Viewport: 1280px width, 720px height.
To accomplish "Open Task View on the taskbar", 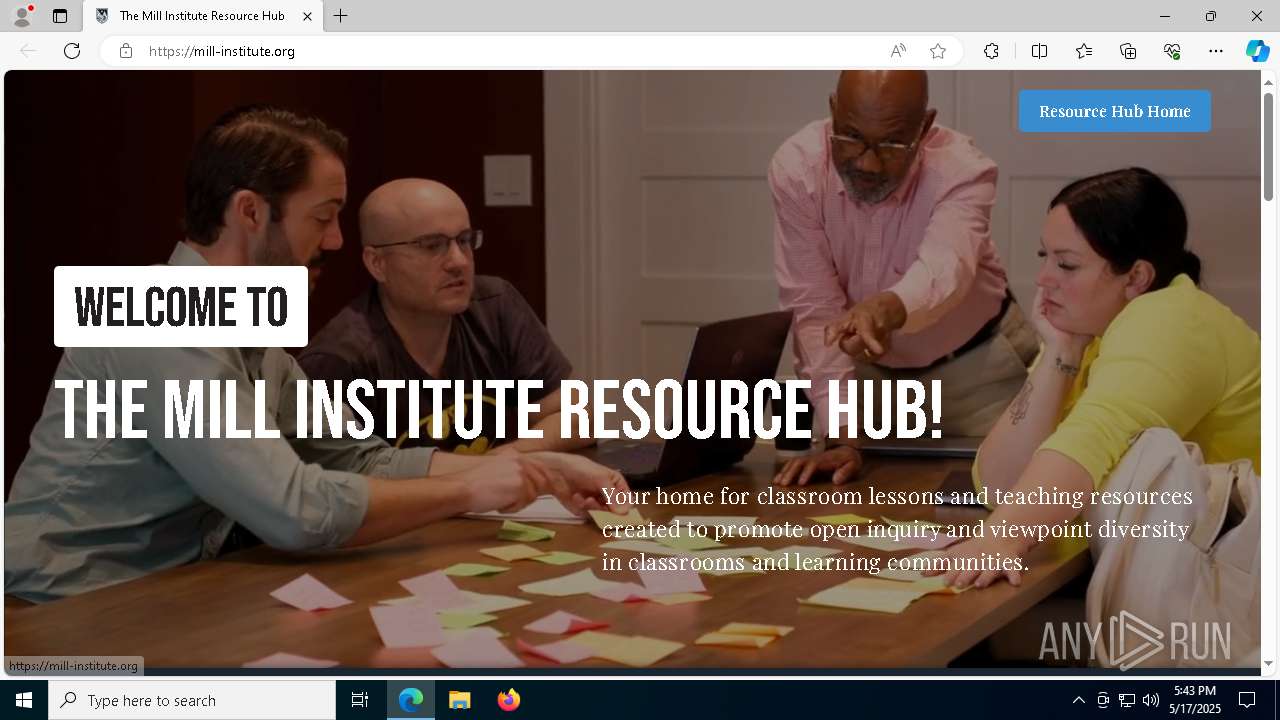I will click(x=360, y=700).
